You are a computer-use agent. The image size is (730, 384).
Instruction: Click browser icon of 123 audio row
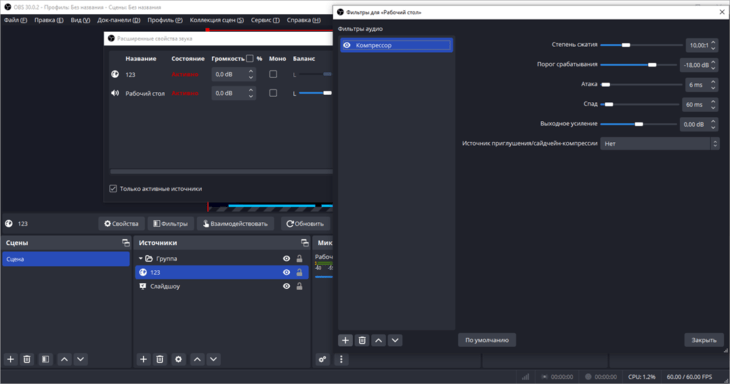click(115, 74)
